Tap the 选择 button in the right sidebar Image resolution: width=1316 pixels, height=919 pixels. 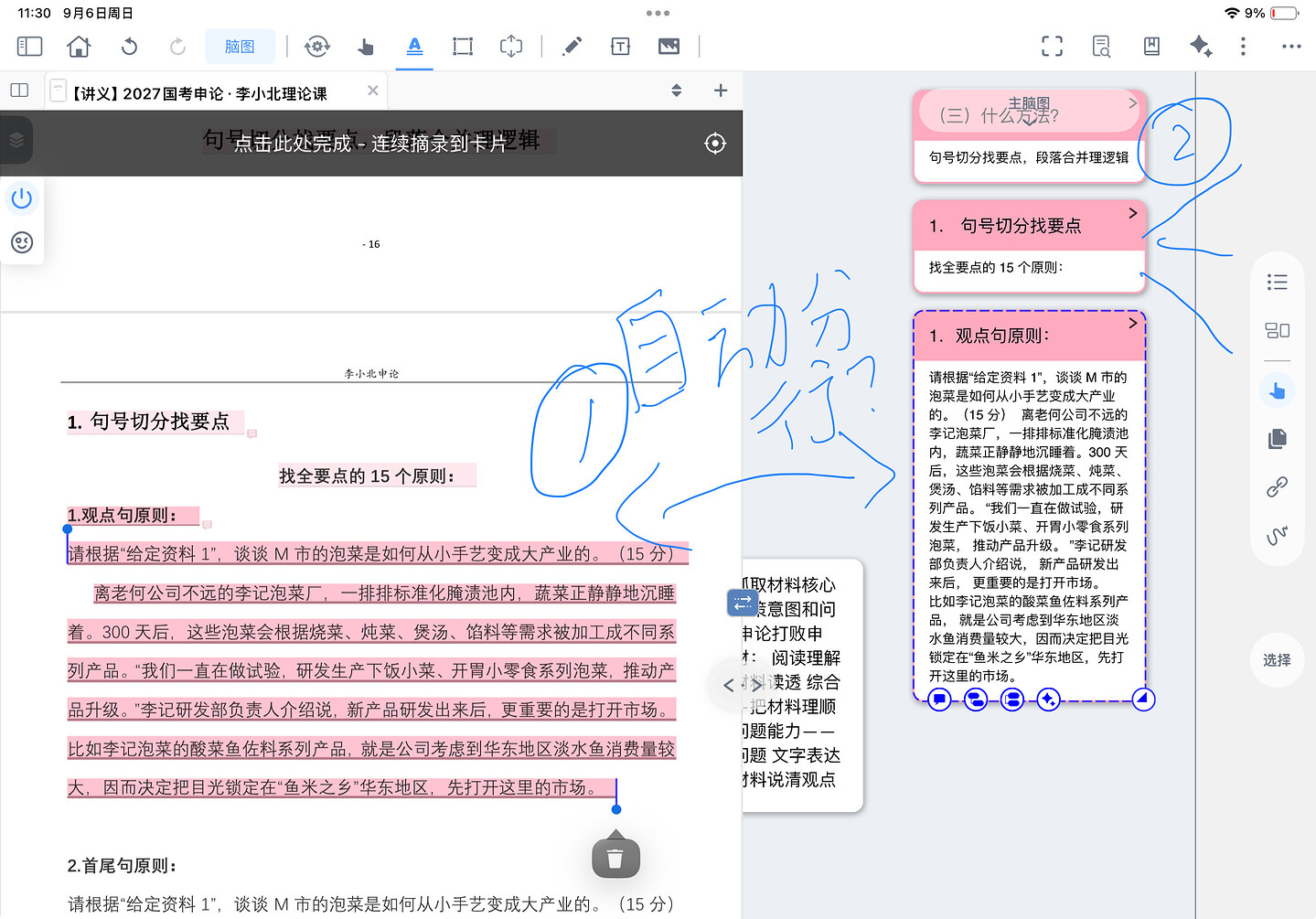(x=1277, y=660)
